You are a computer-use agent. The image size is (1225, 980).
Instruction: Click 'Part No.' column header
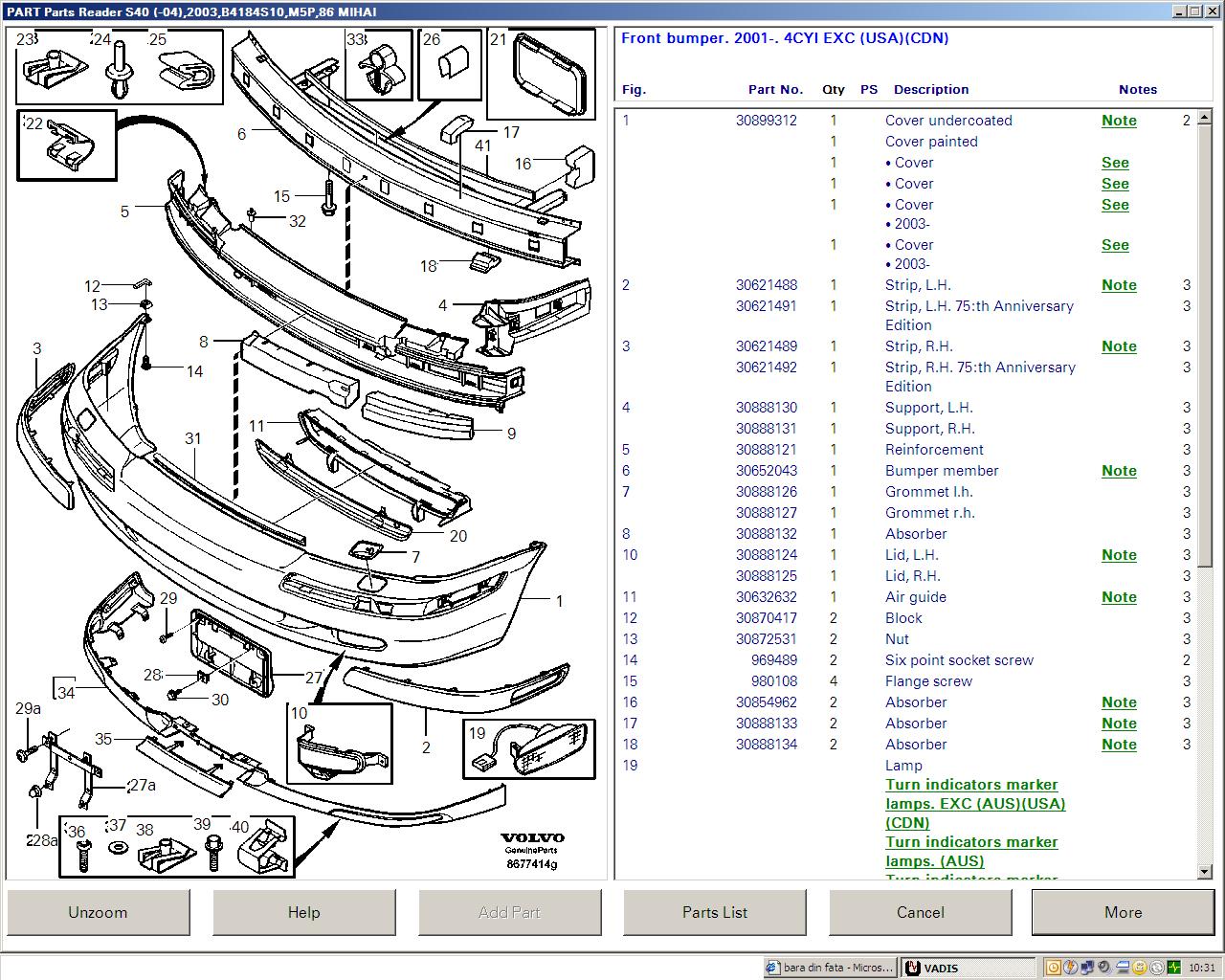click(775, 90)
